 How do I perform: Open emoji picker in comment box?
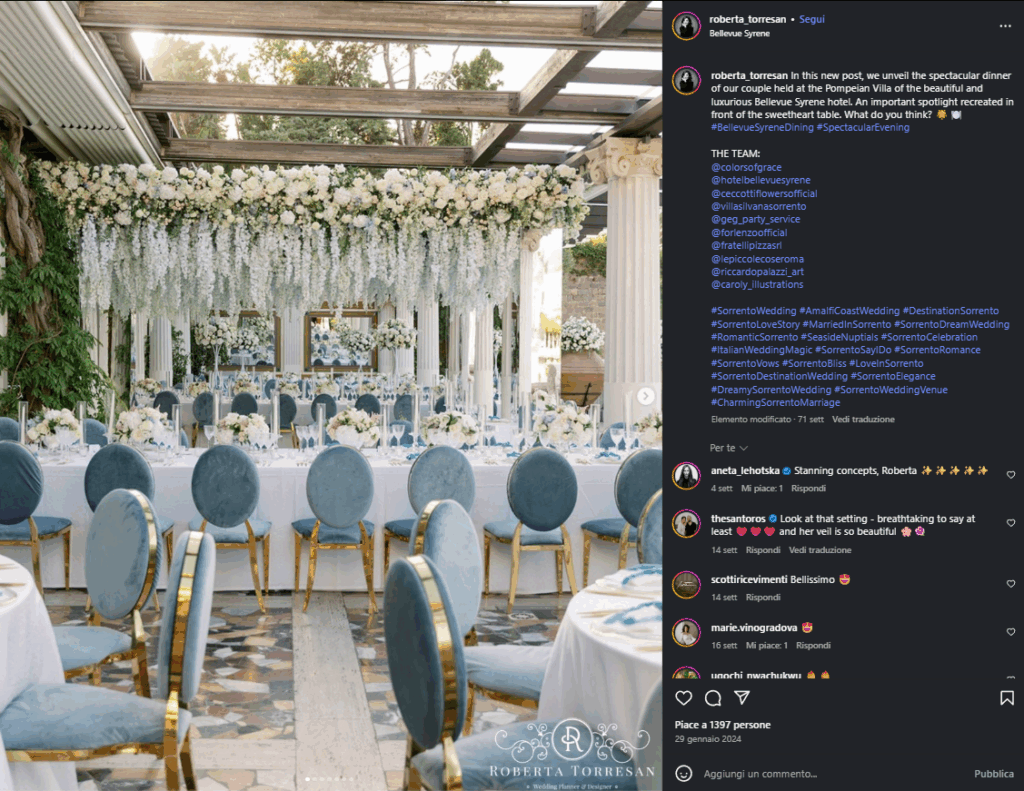pyautogui.click(x=684, y=773)
